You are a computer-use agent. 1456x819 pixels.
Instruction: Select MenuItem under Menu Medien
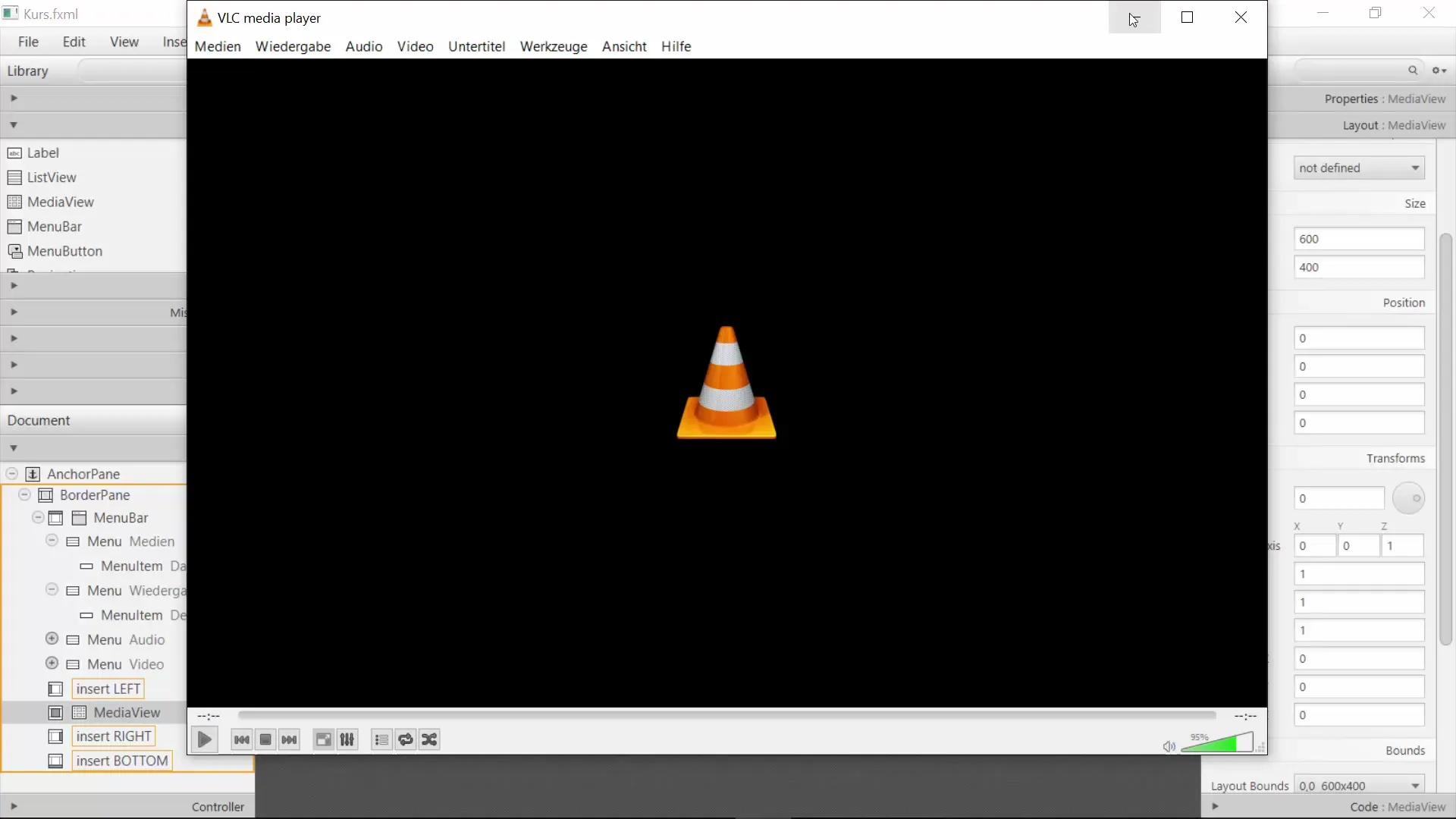[x=132, y=566]
